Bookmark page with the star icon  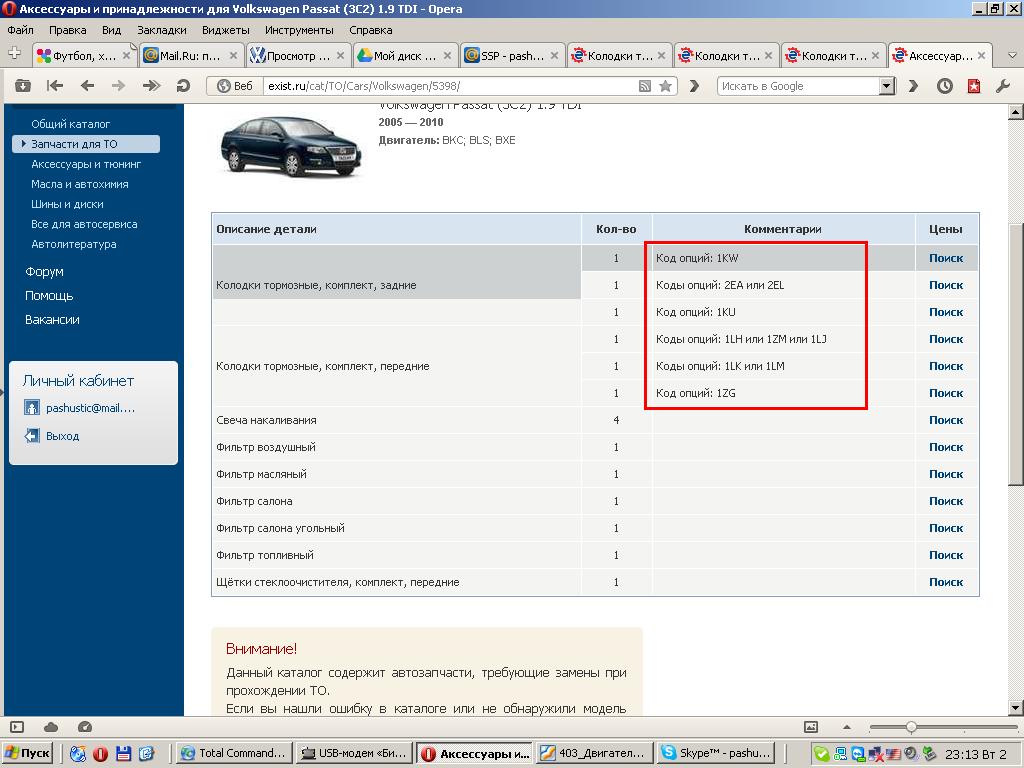pos(665,86)
